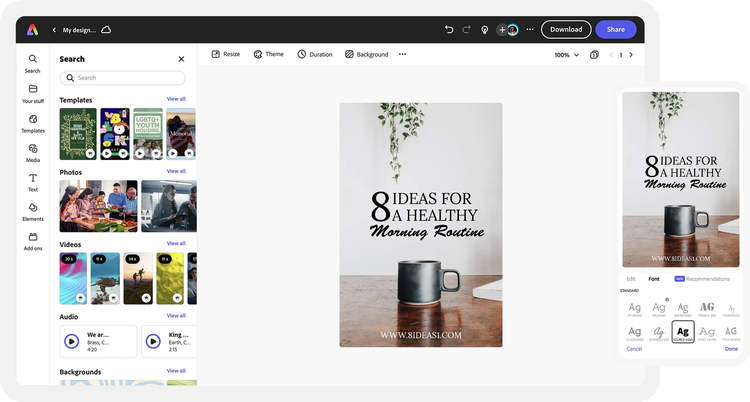750x402 pixels.
Task: Play the 'We ar...' audio track
Action: [x=72, y=341]
